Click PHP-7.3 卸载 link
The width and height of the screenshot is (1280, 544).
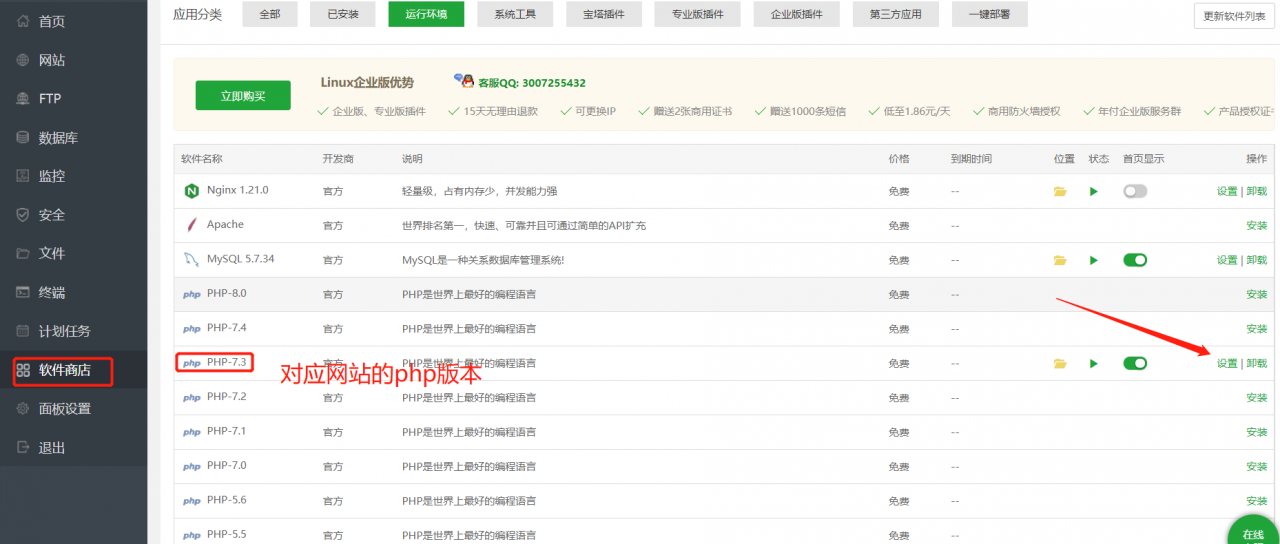click(1257, 363)
